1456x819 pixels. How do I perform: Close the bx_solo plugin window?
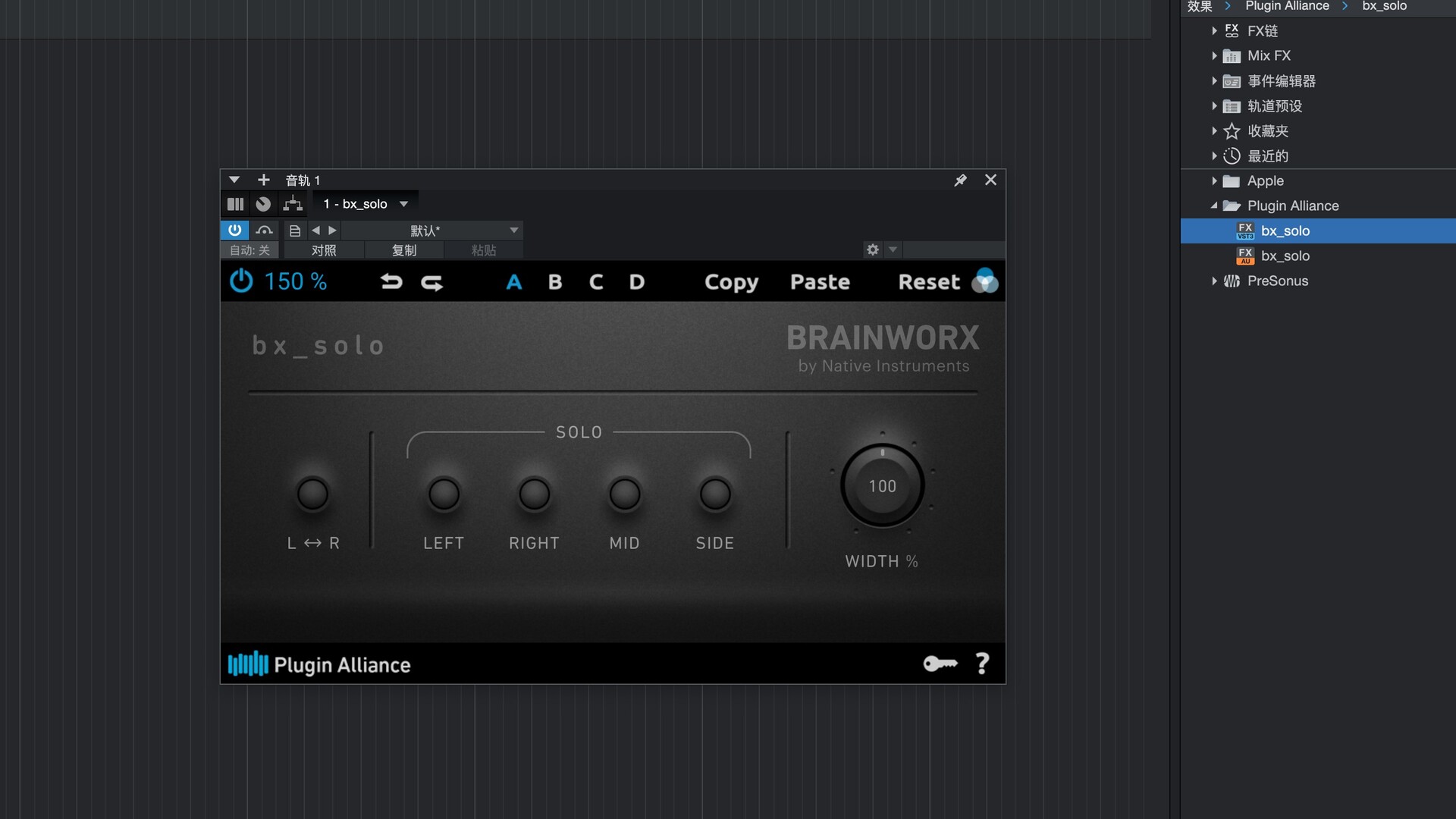coord(990,180)
